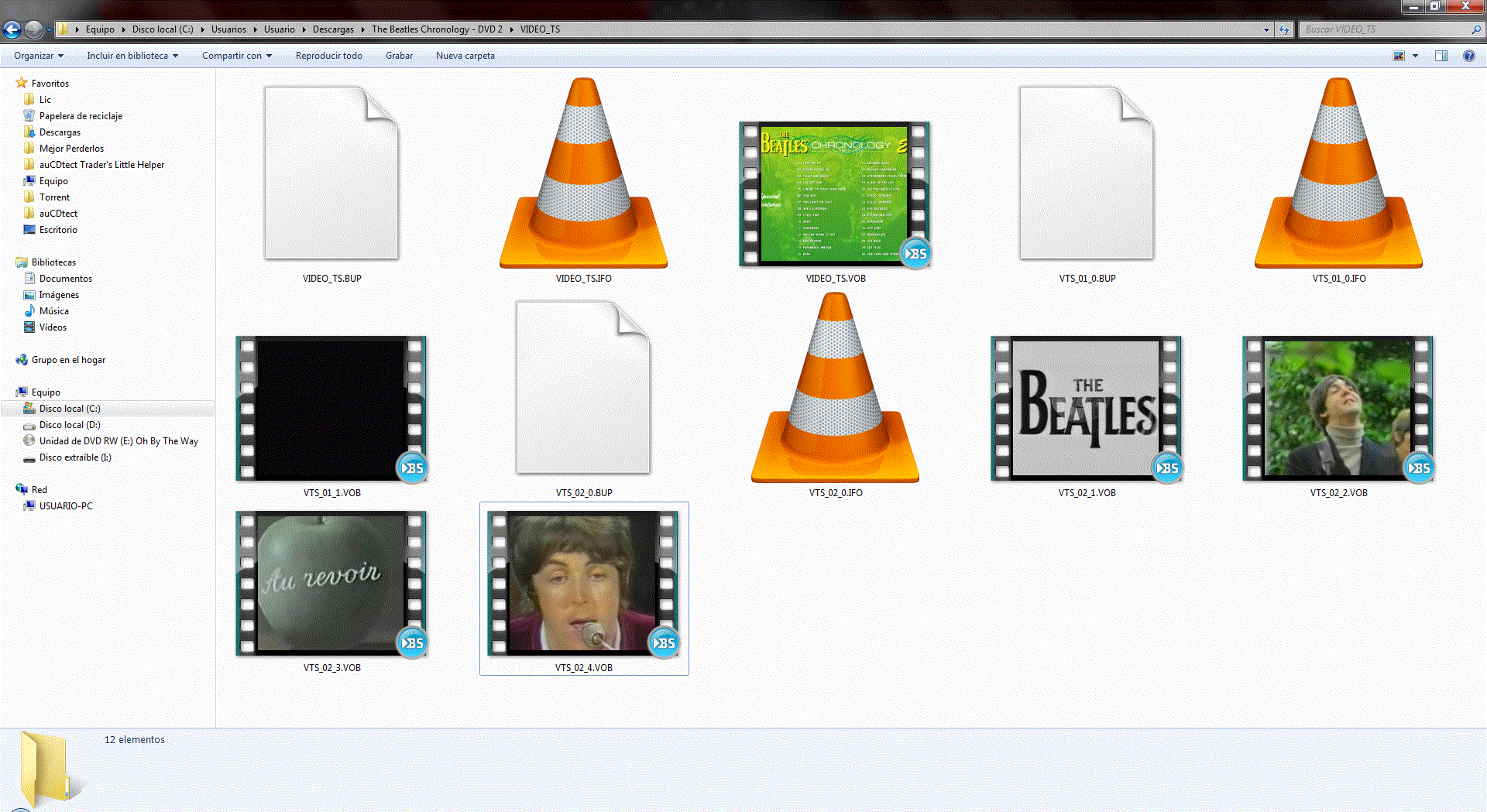Open the Organizar dropdown menu
Screen dimensions: 1487x812
tap(39, 56)
